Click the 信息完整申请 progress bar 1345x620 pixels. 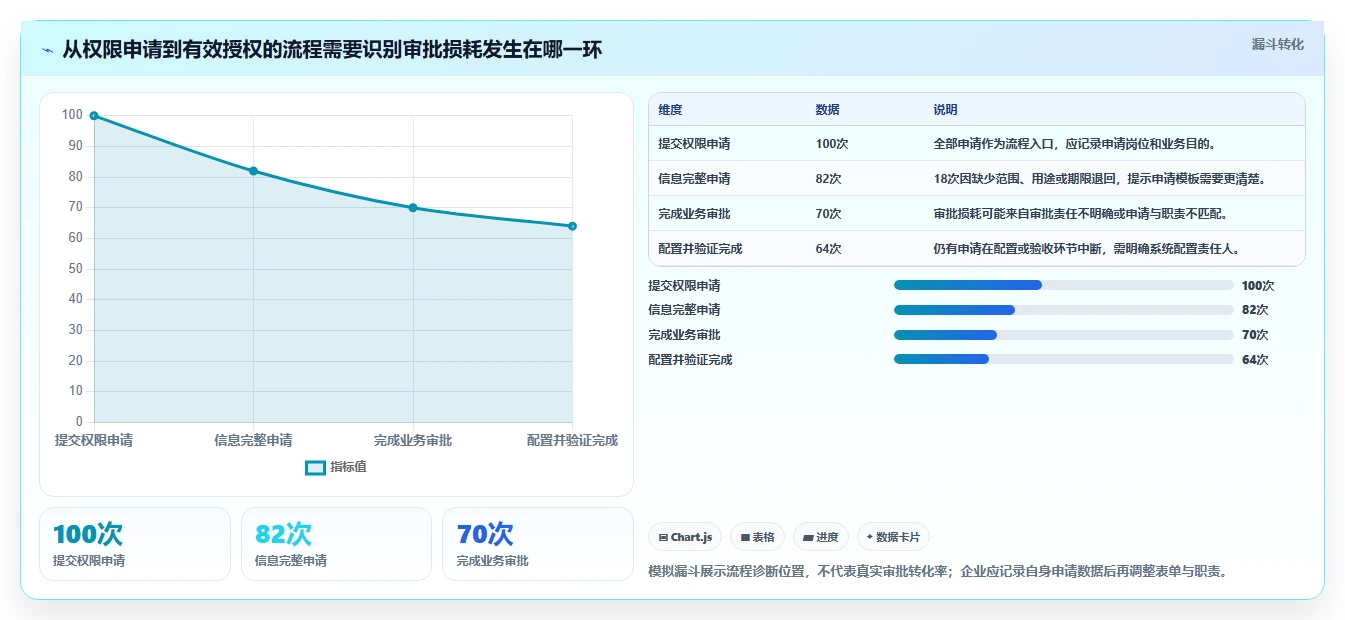tap(1064, 310)
